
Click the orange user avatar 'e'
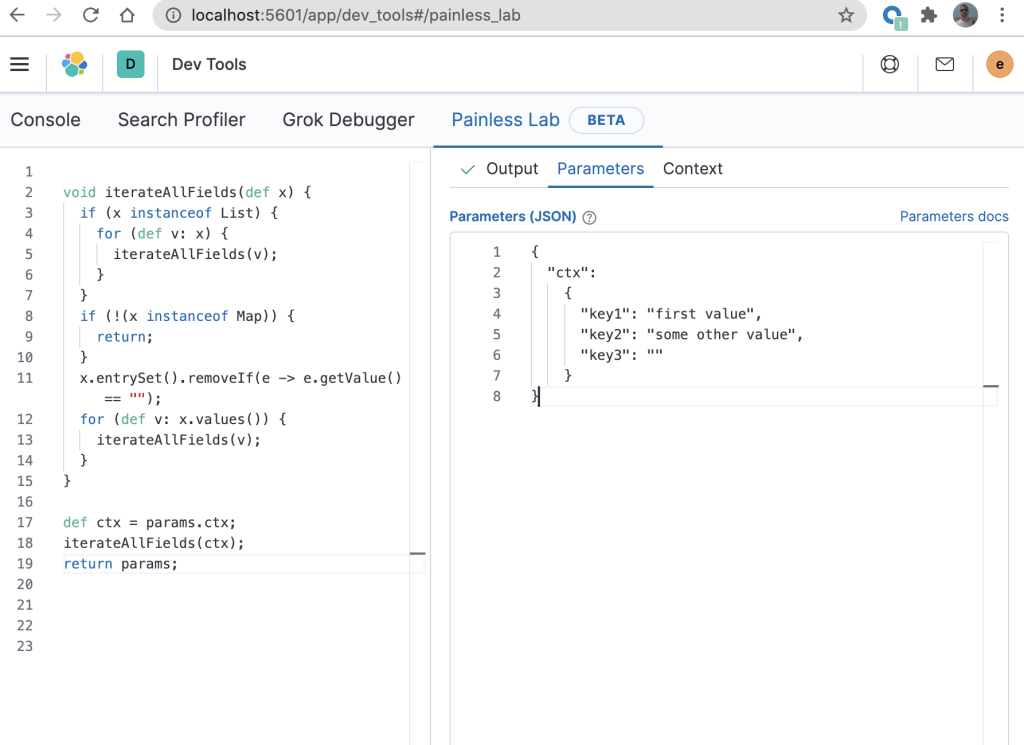(x=999, y=65)
